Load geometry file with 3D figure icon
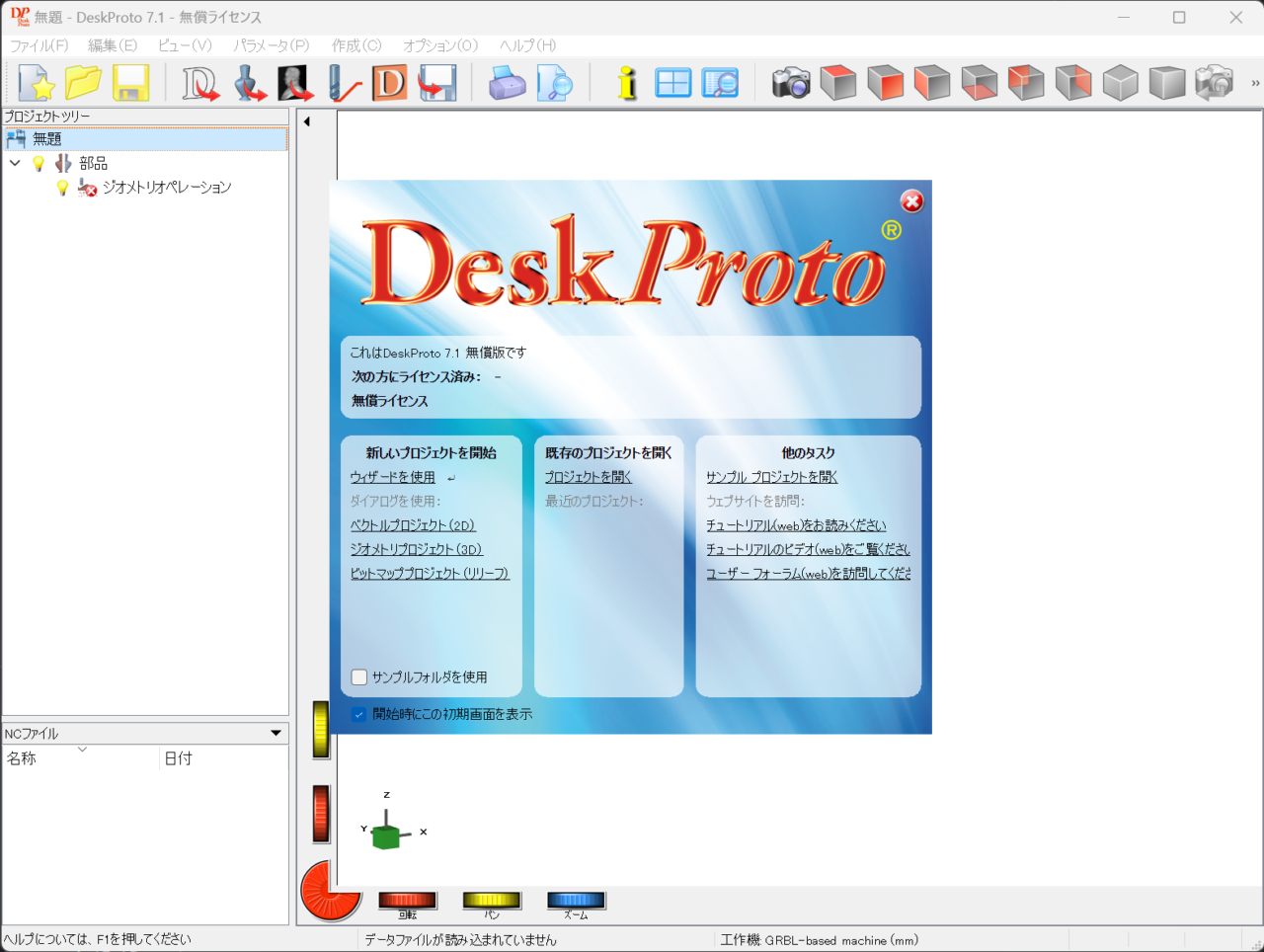 250,83
